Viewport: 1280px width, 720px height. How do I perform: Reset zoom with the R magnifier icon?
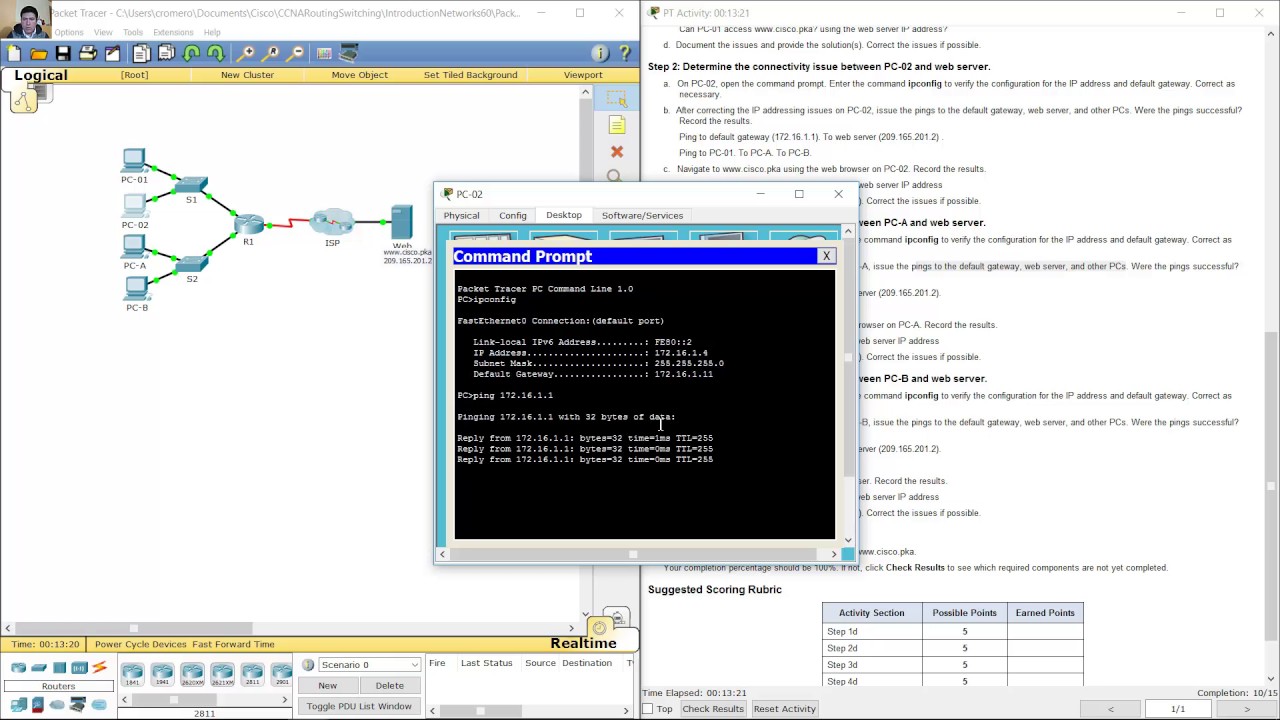pos(271,54)
